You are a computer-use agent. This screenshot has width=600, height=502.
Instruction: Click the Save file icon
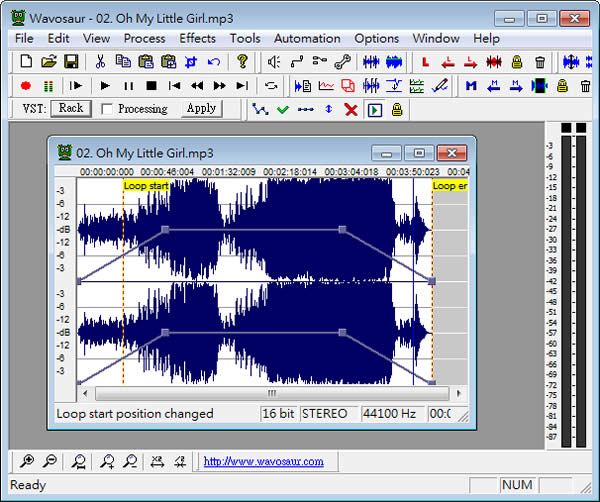point(71,62)
